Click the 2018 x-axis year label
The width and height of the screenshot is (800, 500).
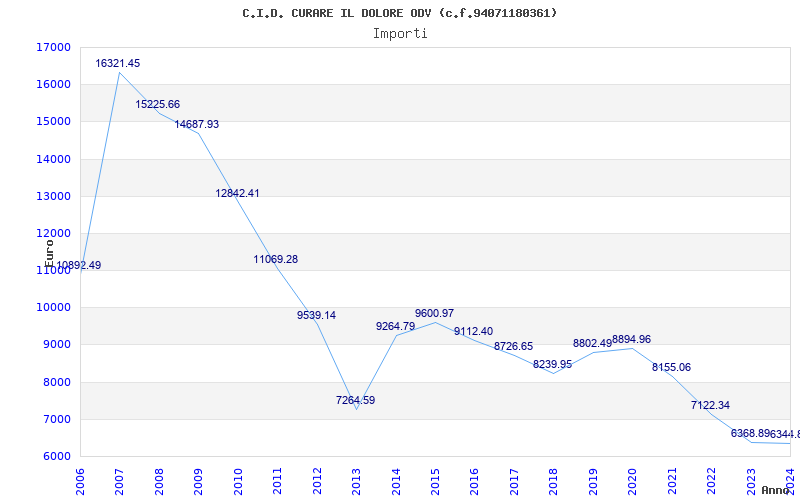554,481
